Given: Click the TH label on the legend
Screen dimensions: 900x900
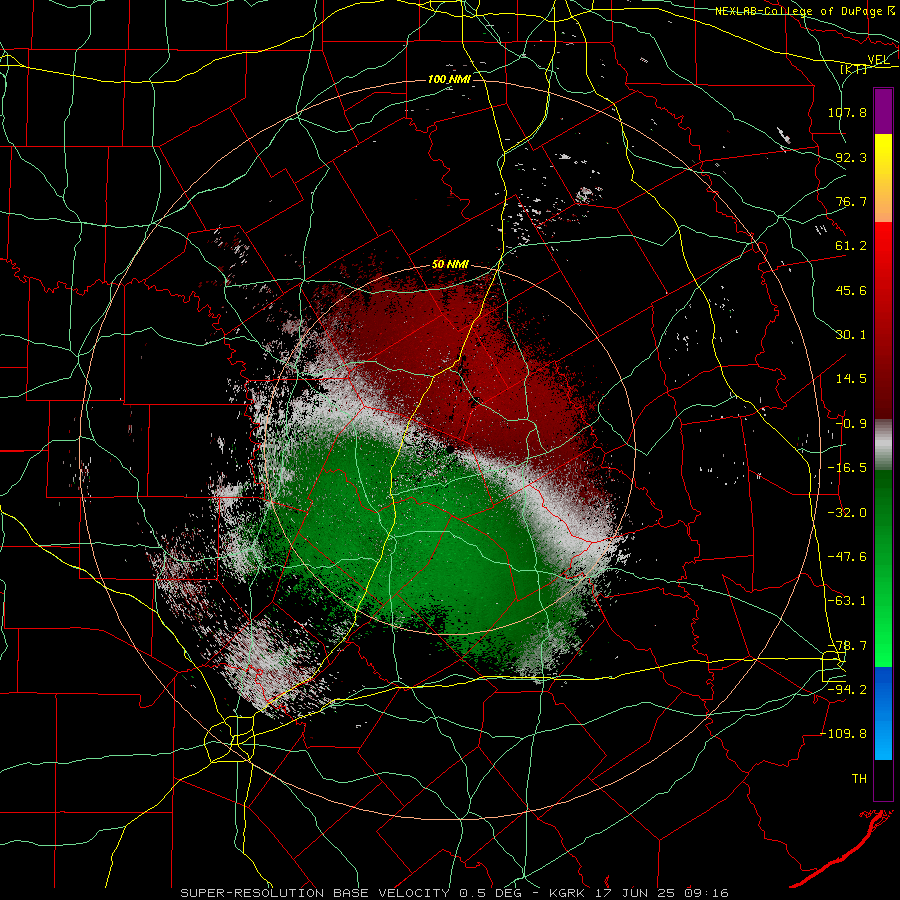Looking at the screenshot, I should click(x=859, y=779).
